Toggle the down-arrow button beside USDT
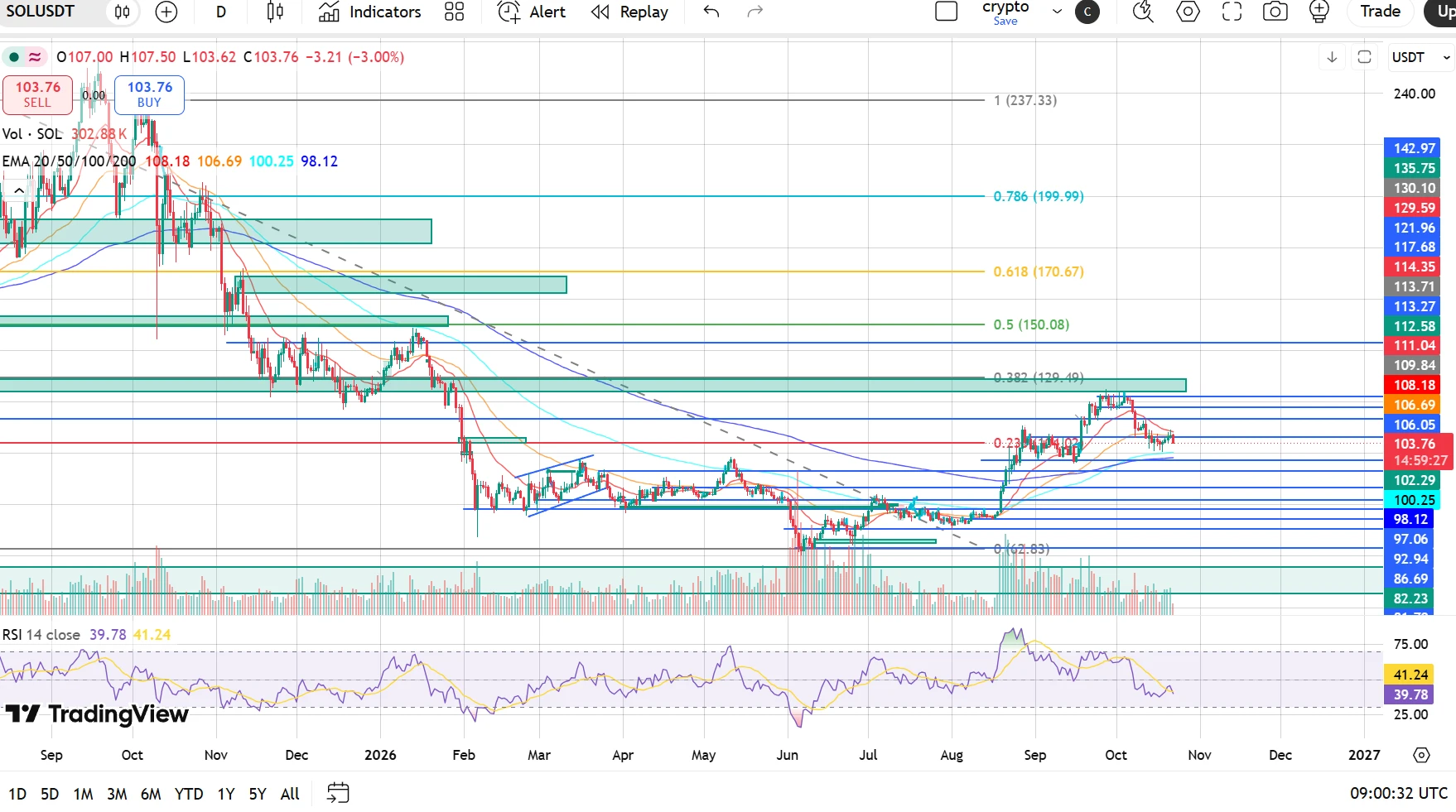The height and width of the screenshot is (812, 1456). pyautogui.click(x=1332, y=57)
